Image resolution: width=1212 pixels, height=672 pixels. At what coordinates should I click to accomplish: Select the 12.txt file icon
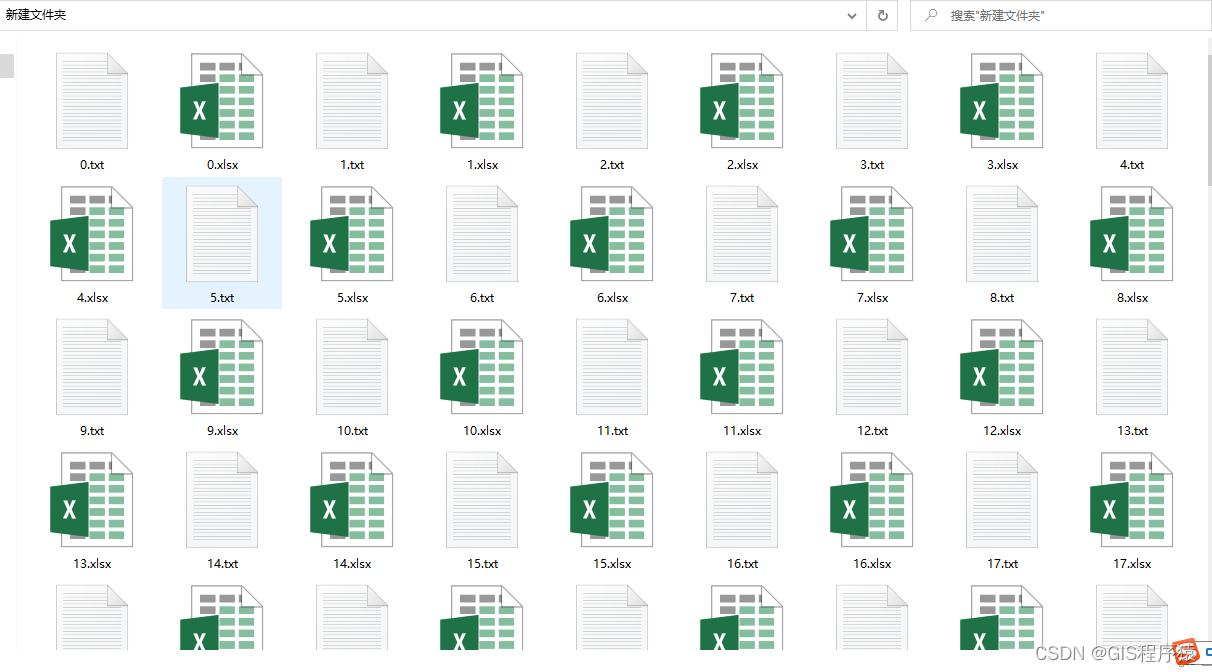872,367
